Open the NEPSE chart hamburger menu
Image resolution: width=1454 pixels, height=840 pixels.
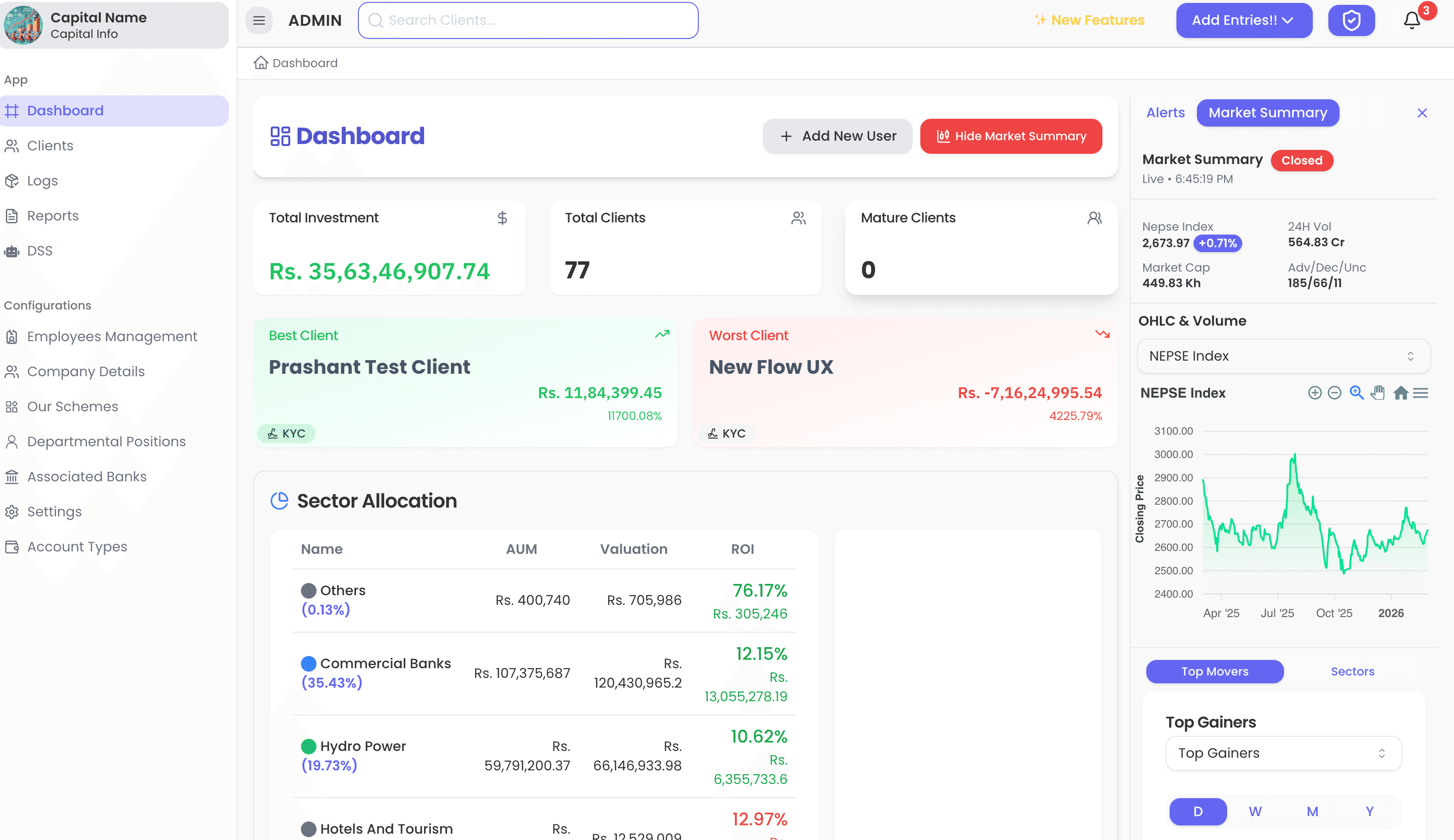tap(1420, 393)
